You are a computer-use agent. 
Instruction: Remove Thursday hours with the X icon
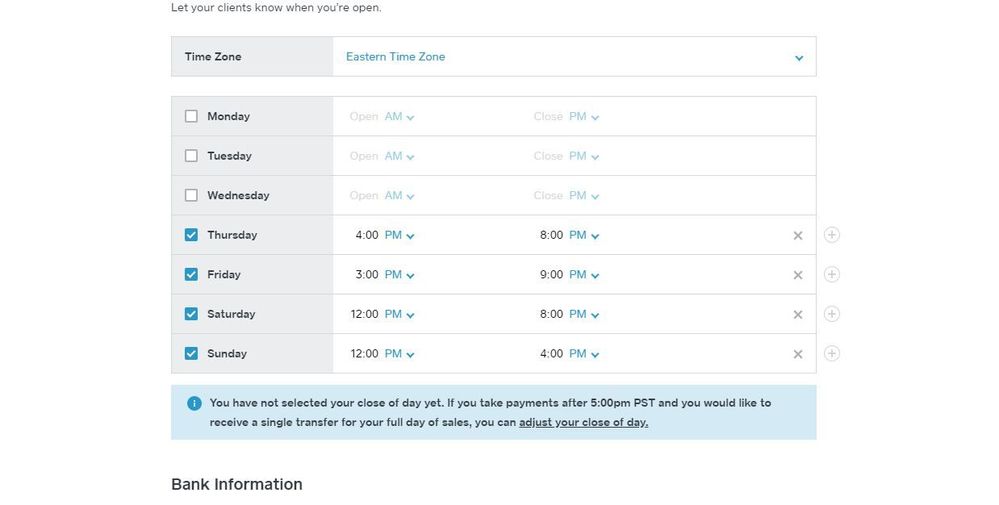798,236
